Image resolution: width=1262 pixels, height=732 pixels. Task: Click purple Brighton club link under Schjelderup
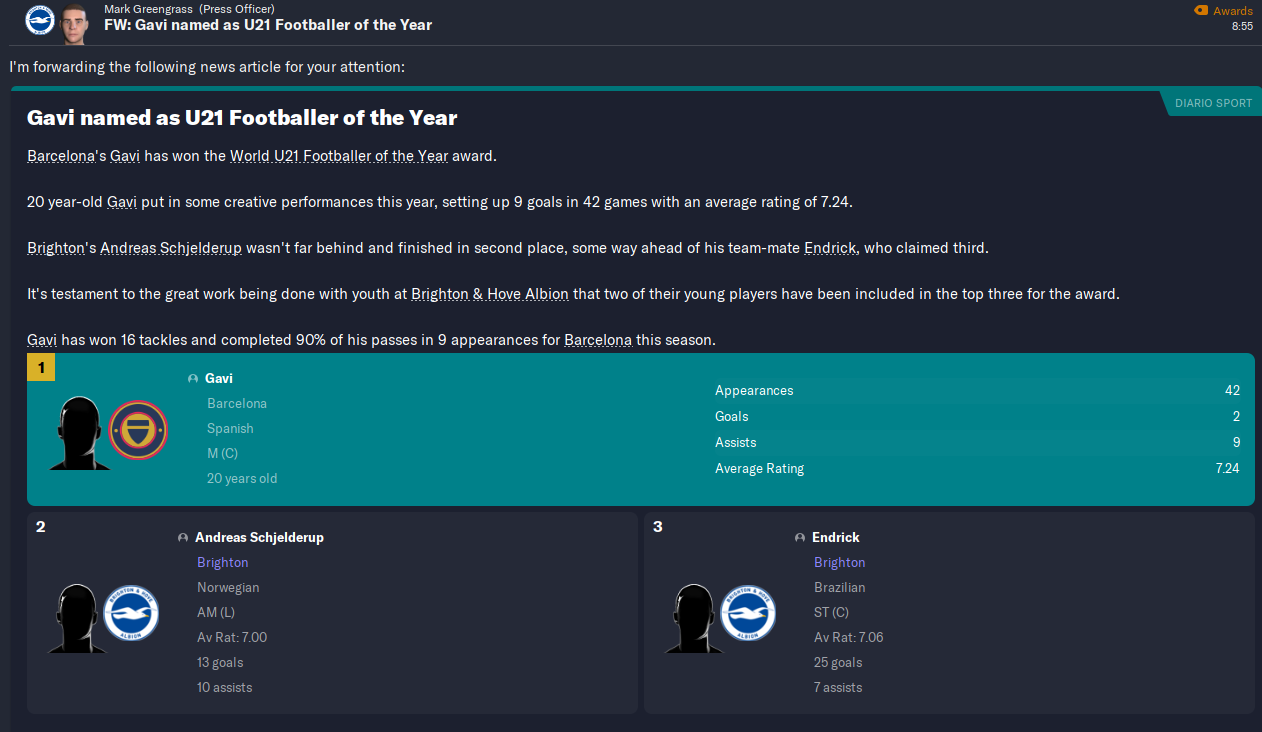[223, 563]
